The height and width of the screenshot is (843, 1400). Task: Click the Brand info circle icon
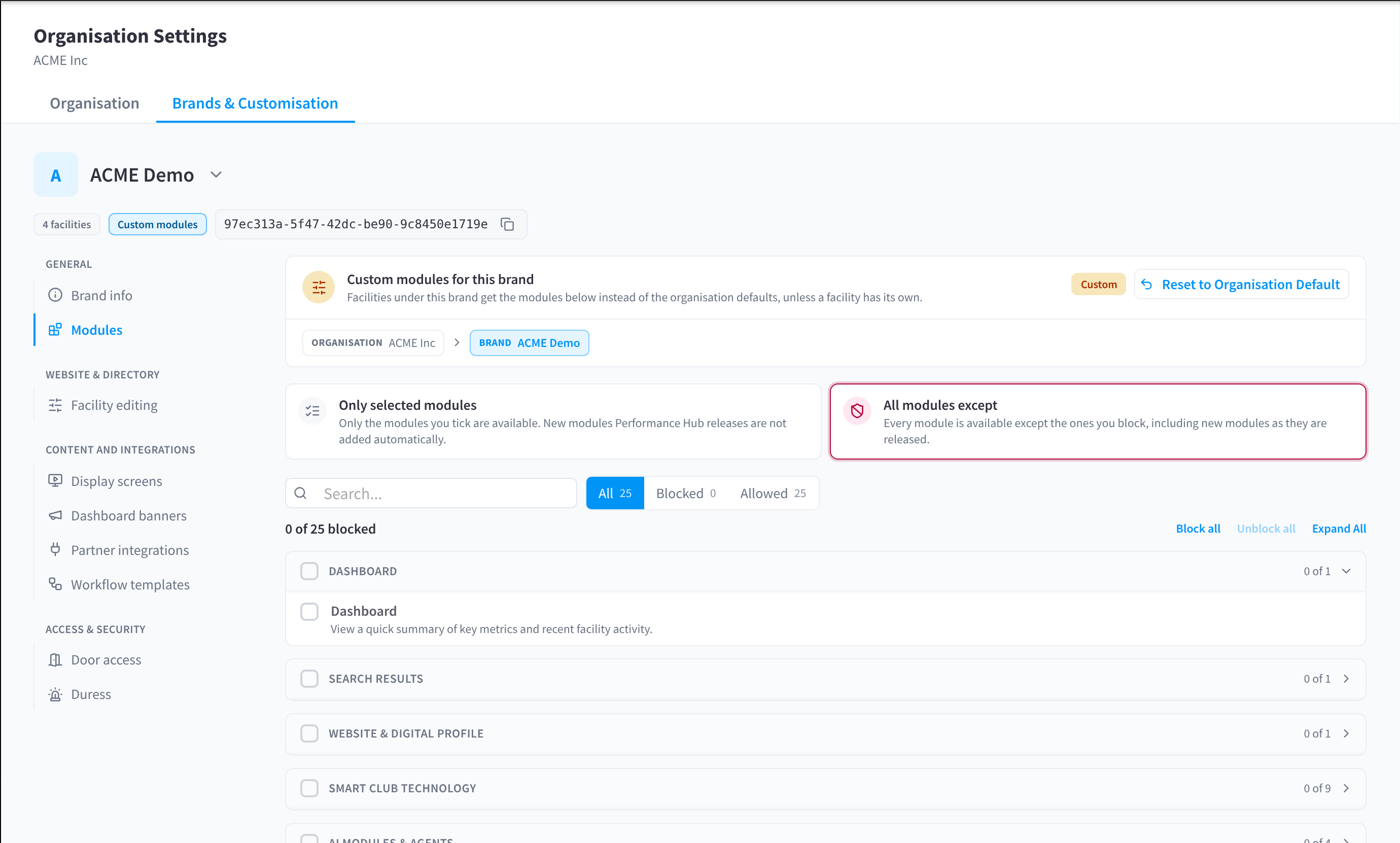click(x=55, y=295)
